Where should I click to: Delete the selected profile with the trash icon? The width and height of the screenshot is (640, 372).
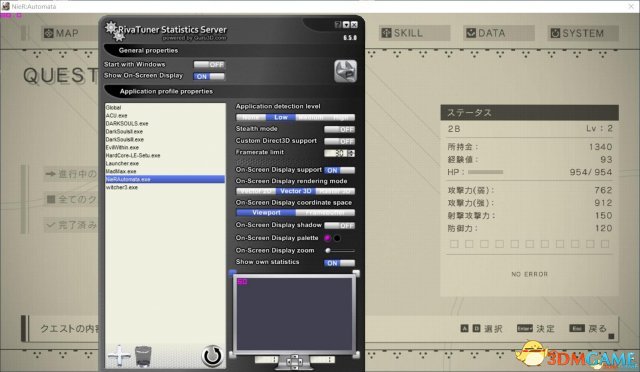143,356
